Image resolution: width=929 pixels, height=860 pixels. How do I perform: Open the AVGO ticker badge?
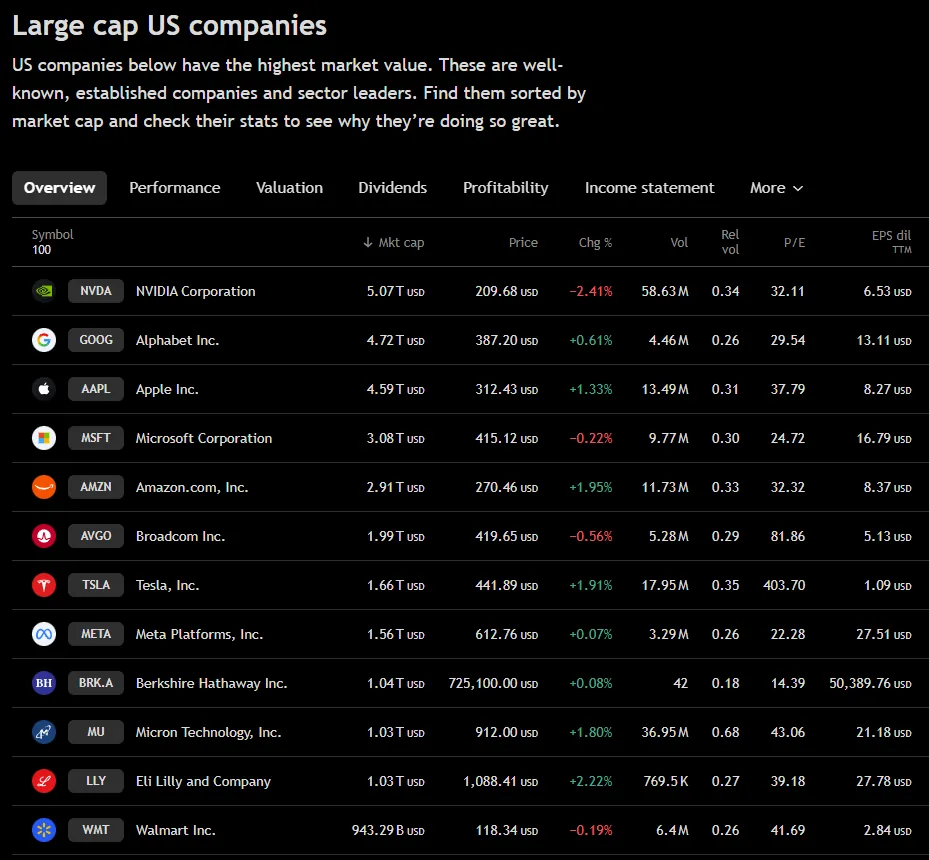click(x=96, y=536)
